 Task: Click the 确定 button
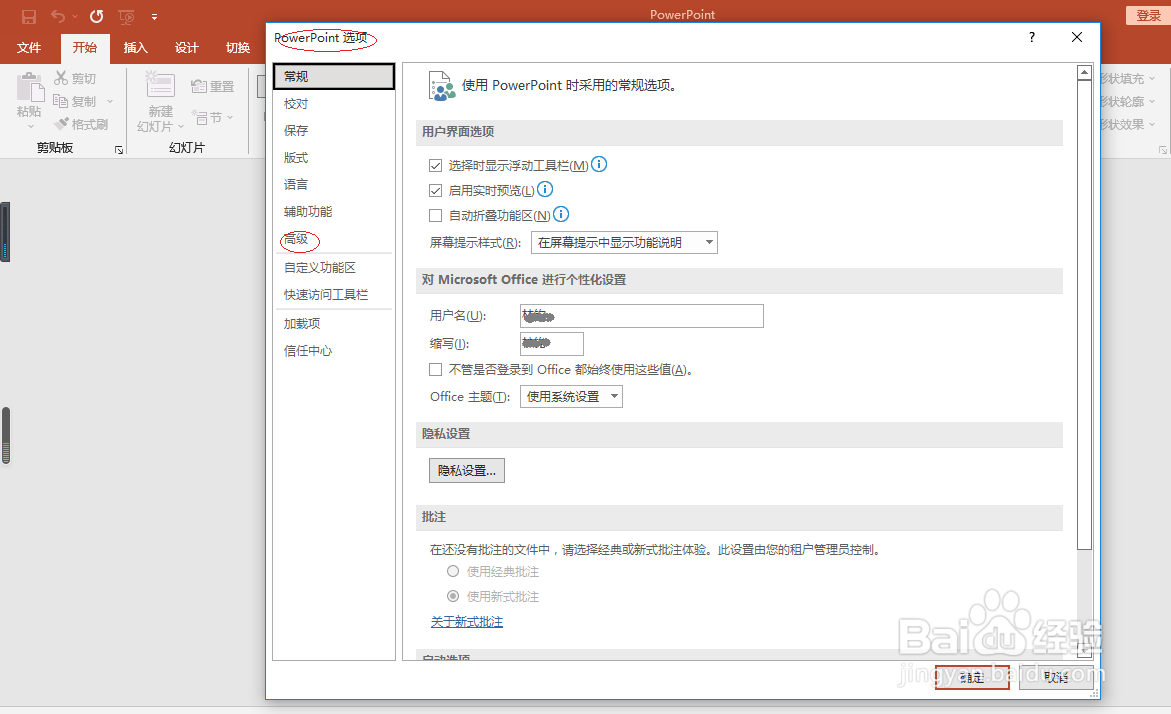click(972, 677)
